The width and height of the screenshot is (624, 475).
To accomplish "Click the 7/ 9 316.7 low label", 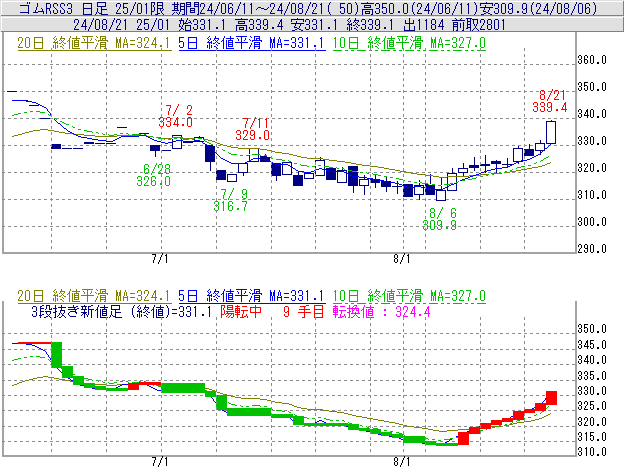I will click(x=230, y=200).
